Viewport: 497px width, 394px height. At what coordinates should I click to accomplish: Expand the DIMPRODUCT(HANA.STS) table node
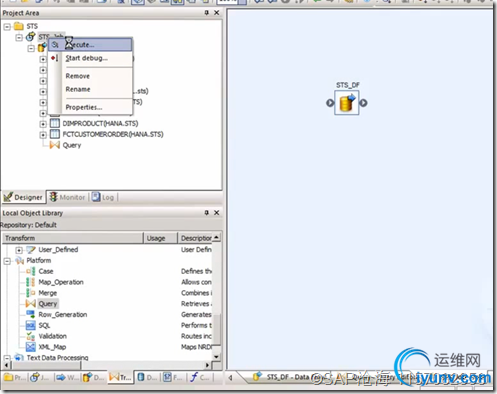pos(43,124)
